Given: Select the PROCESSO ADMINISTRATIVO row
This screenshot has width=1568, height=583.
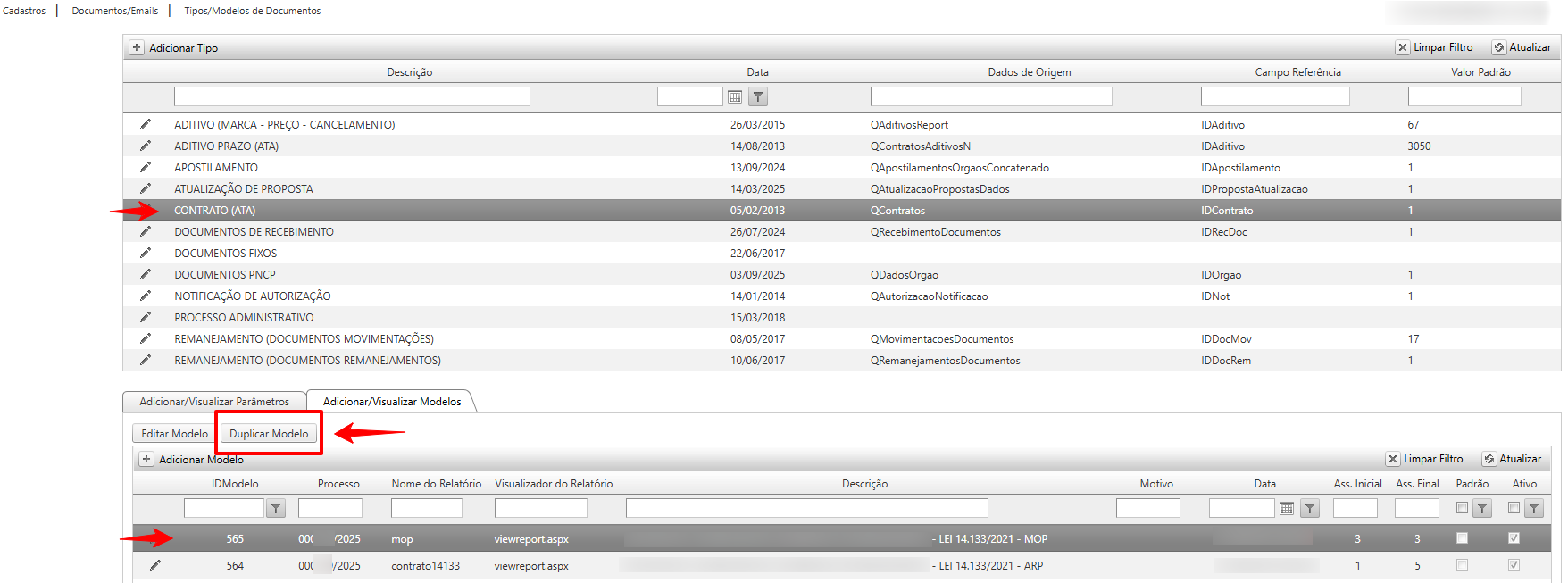Looking at the screenshot, I should [x=244, y=318].
